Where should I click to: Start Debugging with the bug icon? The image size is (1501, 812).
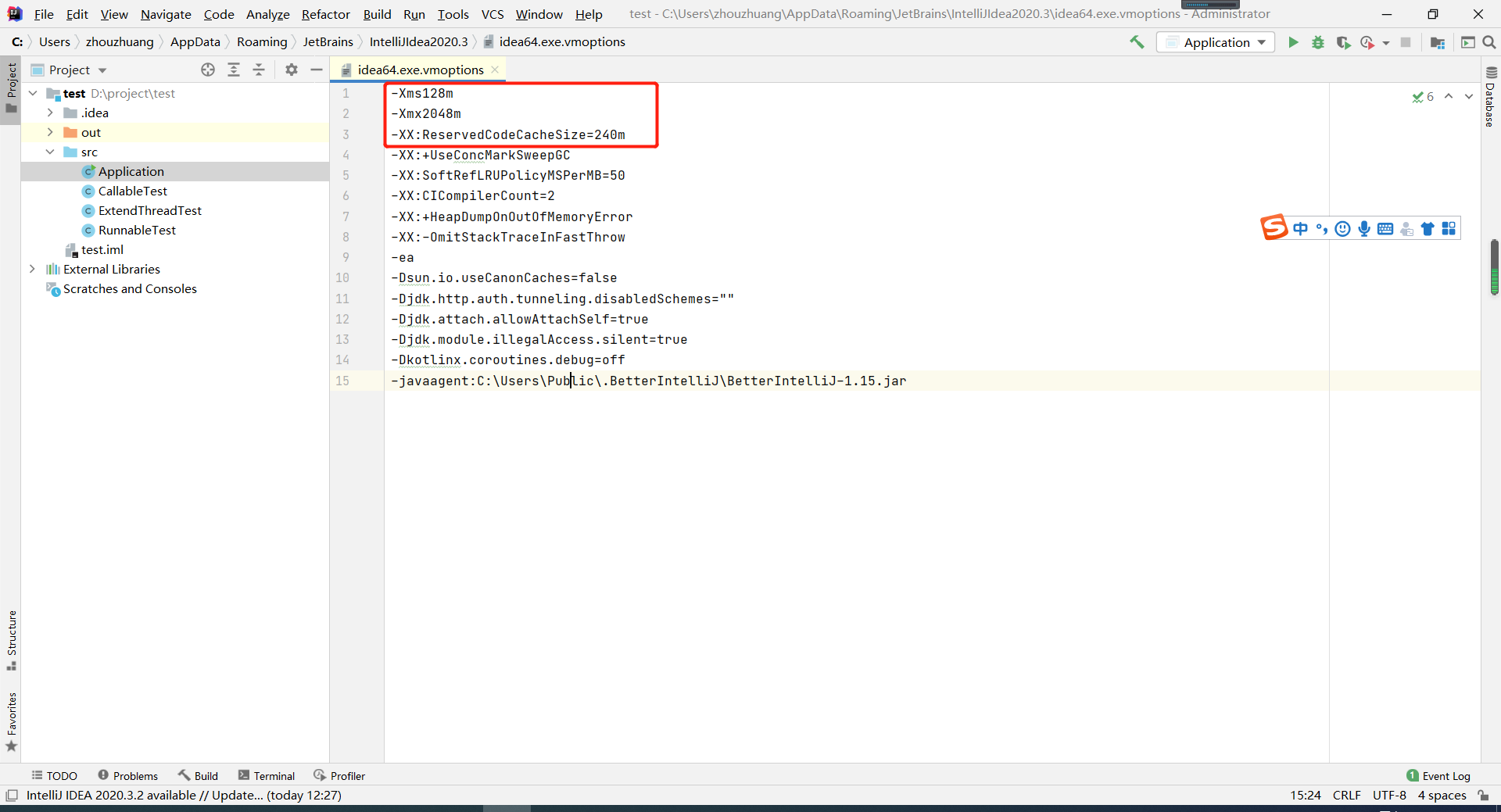[1318, 42]
